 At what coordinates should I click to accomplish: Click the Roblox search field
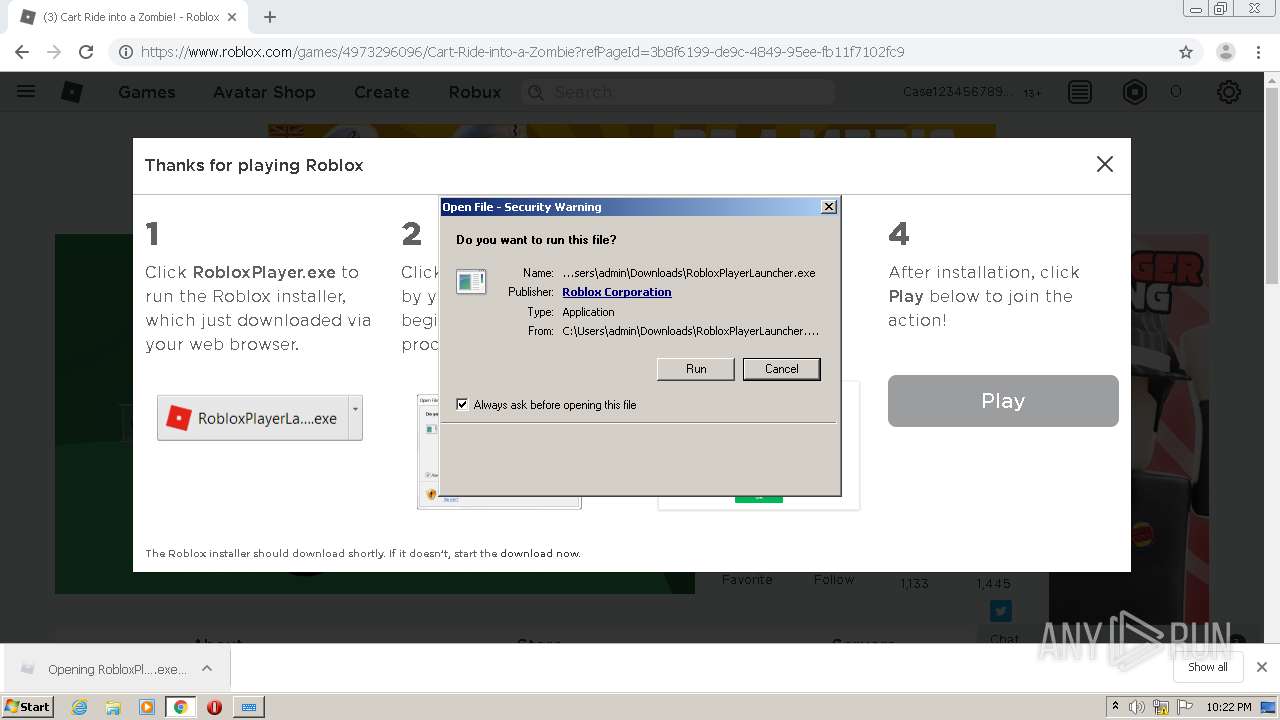click(677, 92)
